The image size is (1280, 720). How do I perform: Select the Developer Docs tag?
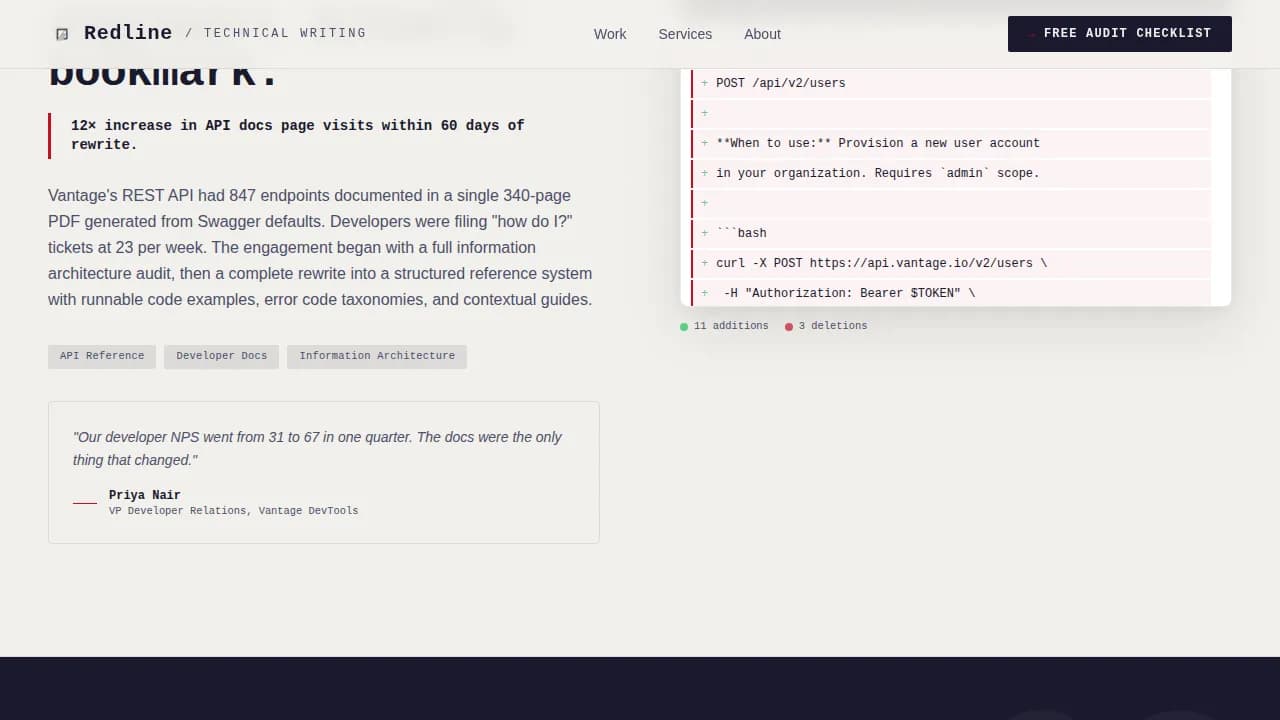pyautogui.click(x=222, y=356)
